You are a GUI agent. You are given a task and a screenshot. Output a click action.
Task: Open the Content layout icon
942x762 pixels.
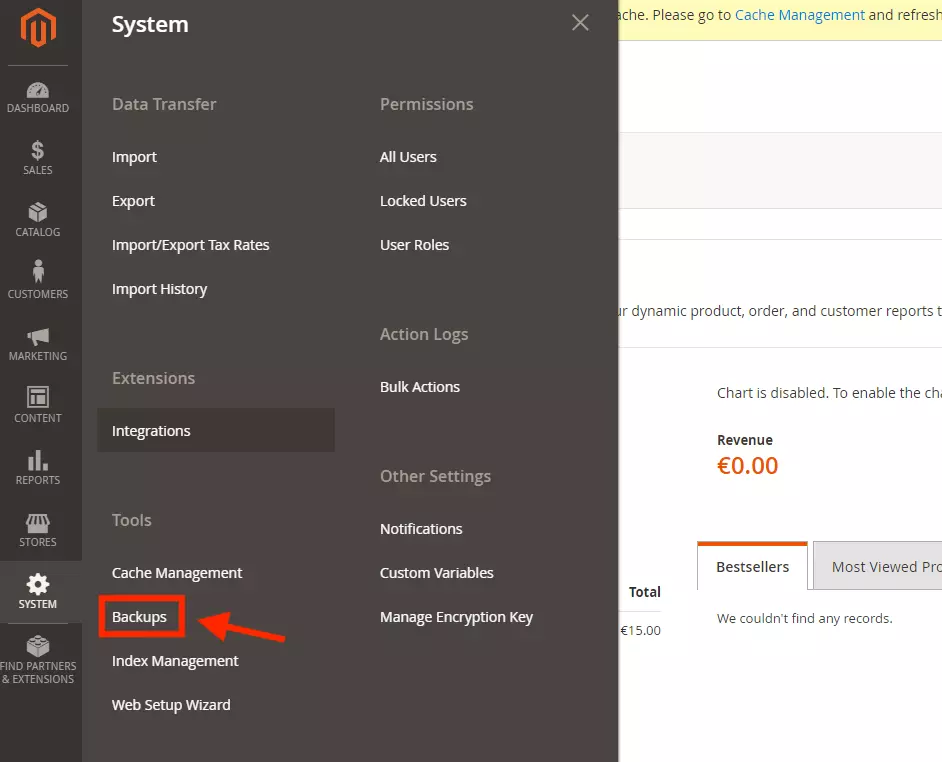[38, 398]
